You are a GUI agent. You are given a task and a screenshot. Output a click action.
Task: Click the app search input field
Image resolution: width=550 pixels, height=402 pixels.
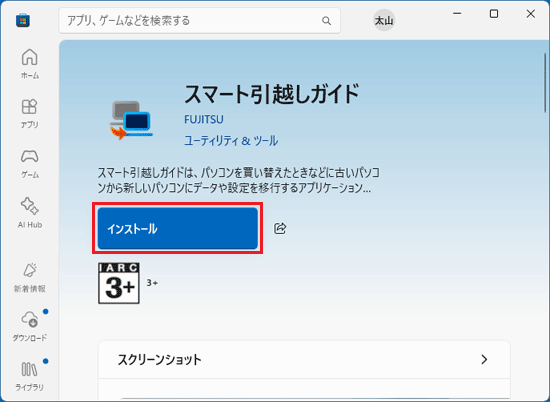(199, 21)
